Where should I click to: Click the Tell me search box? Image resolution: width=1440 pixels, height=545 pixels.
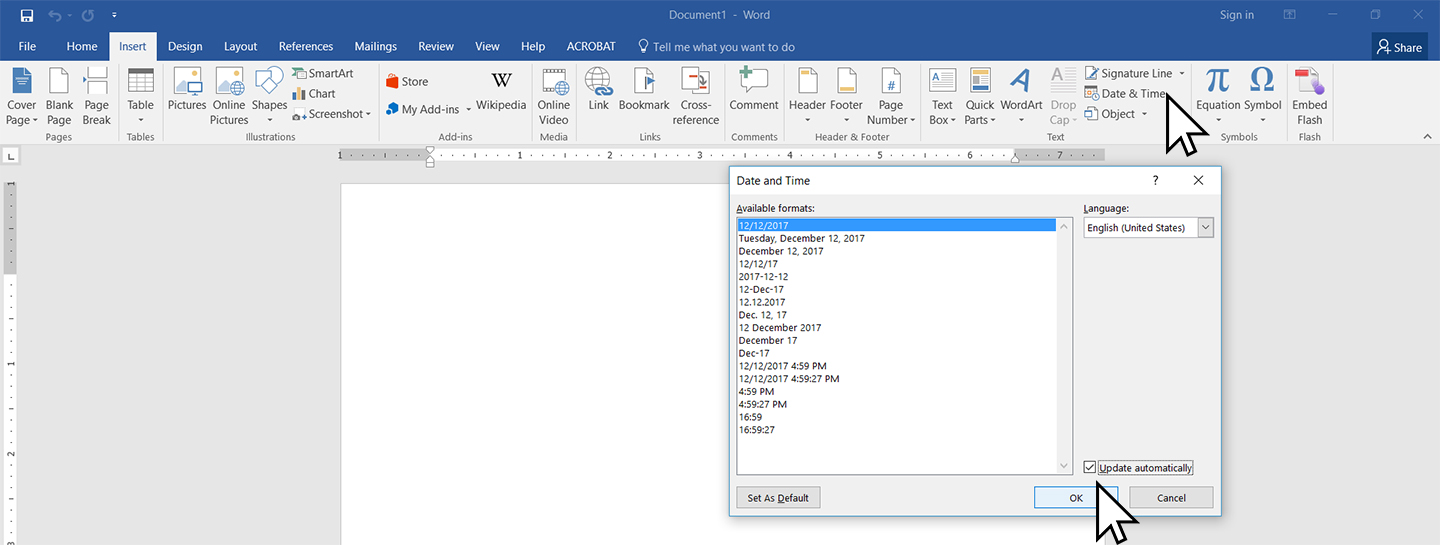(716, 47)
